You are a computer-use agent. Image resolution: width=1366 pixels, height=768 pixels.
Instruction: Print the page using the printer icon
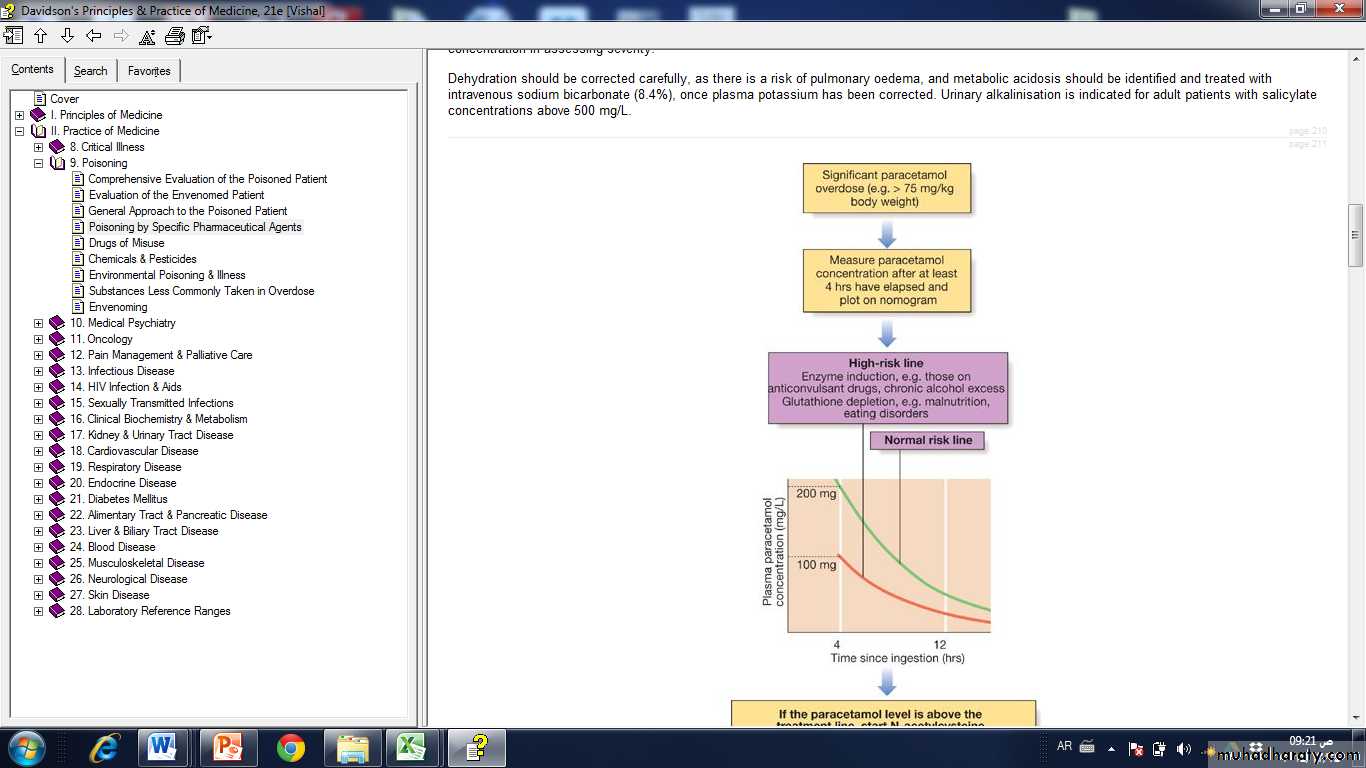174,36
